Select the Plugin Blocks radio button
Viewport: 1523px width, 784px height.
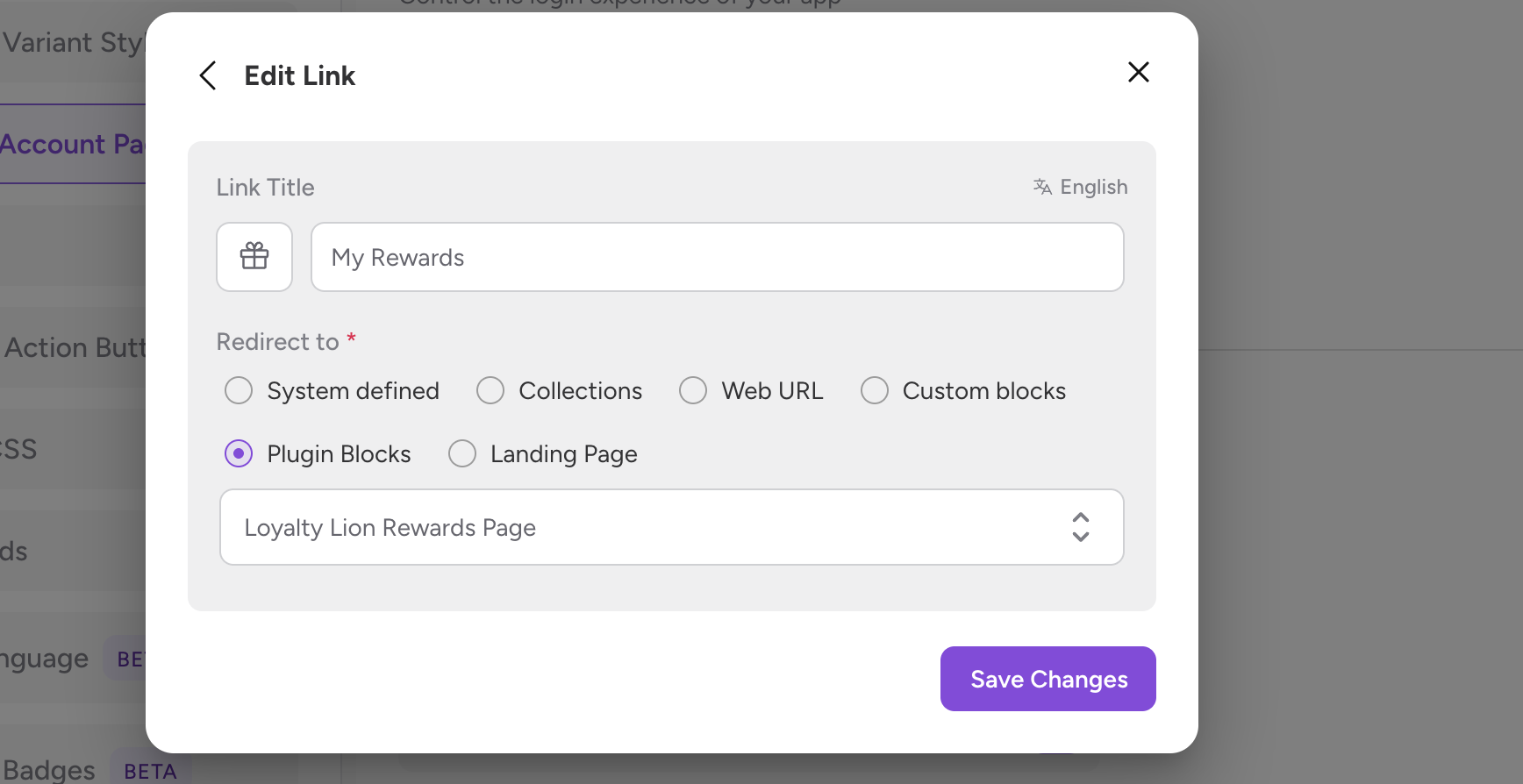239,453
